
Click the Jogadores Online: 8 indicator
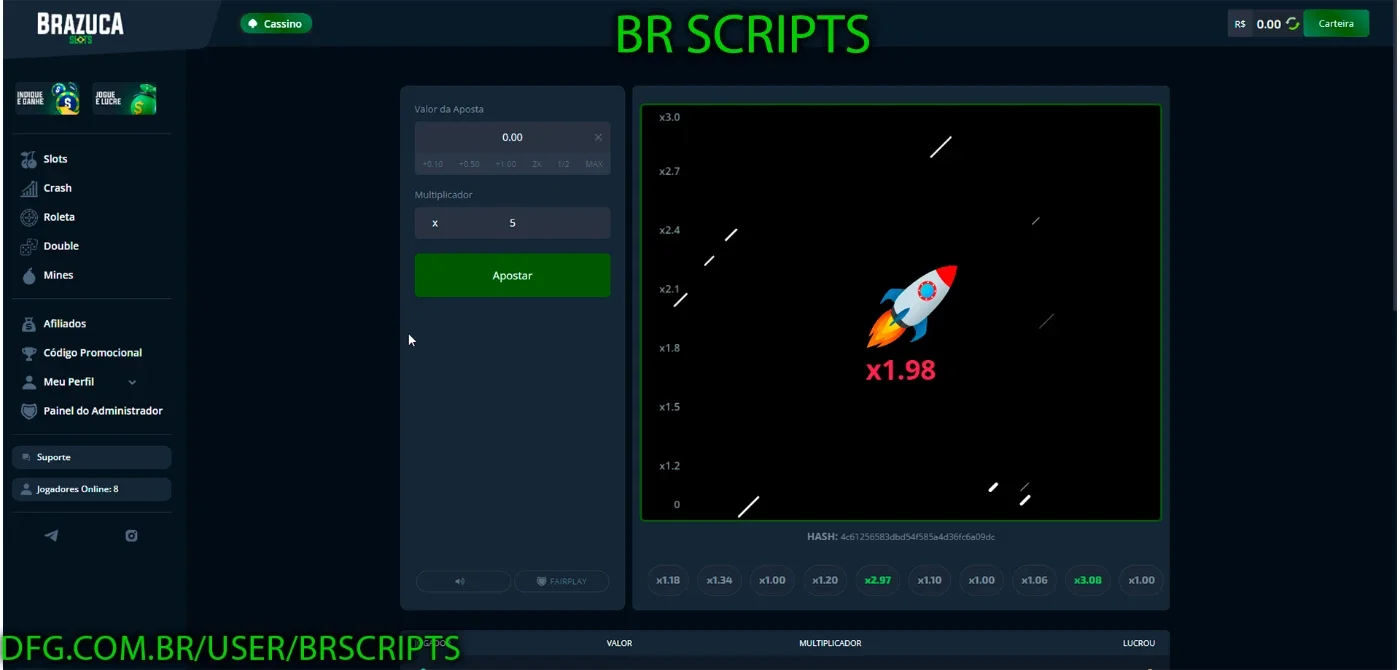click(x=91, y=489)
